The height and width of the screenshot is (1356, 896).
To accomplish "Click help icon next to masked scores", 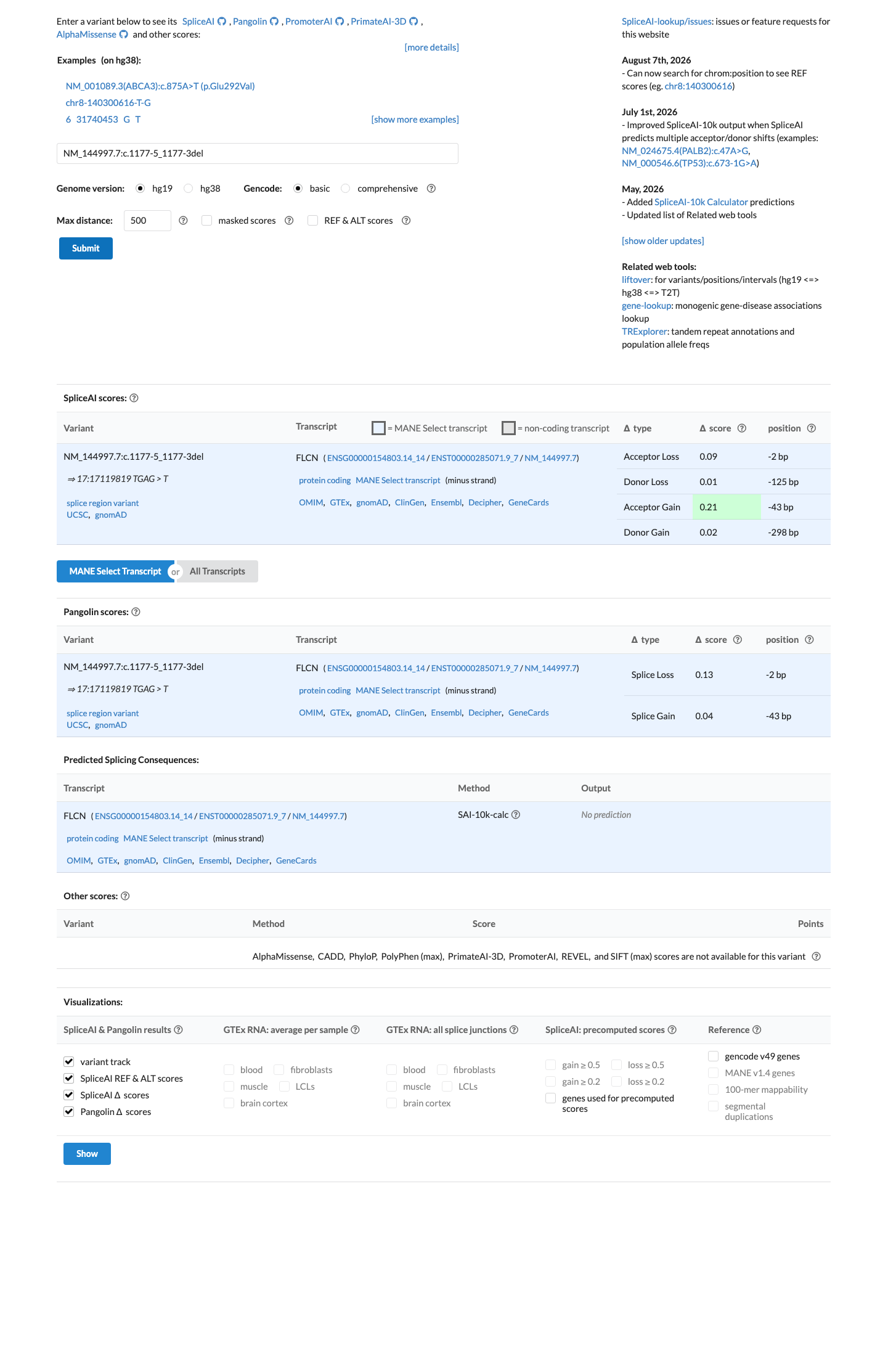I will [289, 221].
